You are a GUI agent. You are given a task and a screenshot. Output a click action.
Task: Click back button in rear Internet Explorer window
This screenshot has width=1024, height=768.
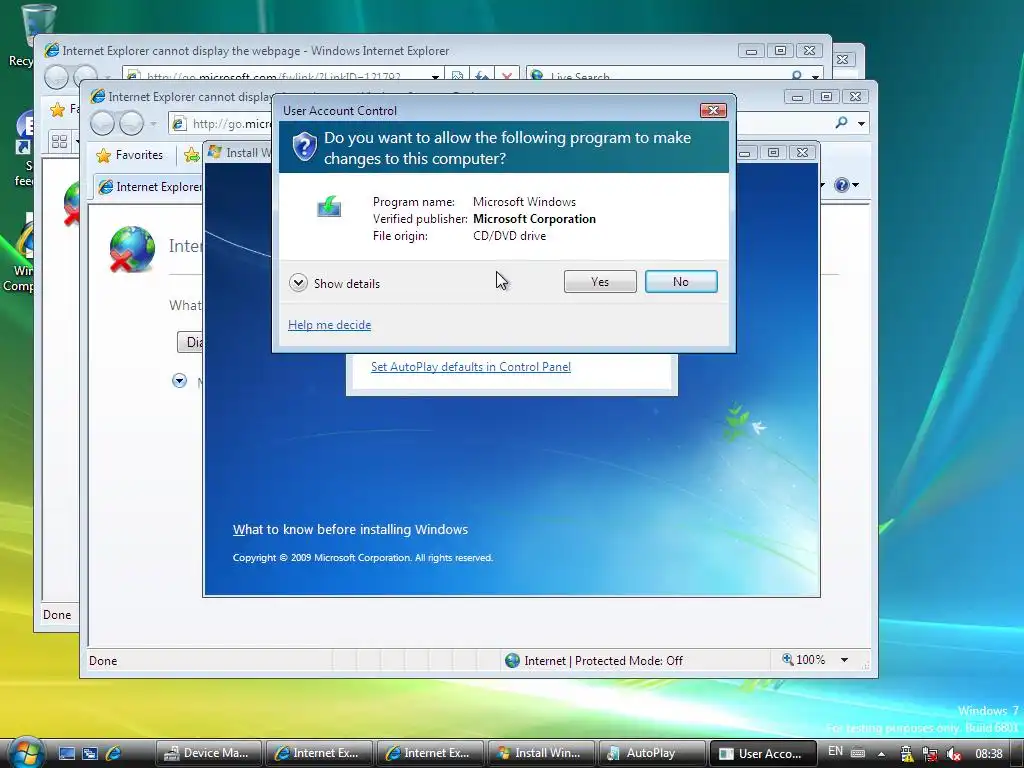[56, 77]
